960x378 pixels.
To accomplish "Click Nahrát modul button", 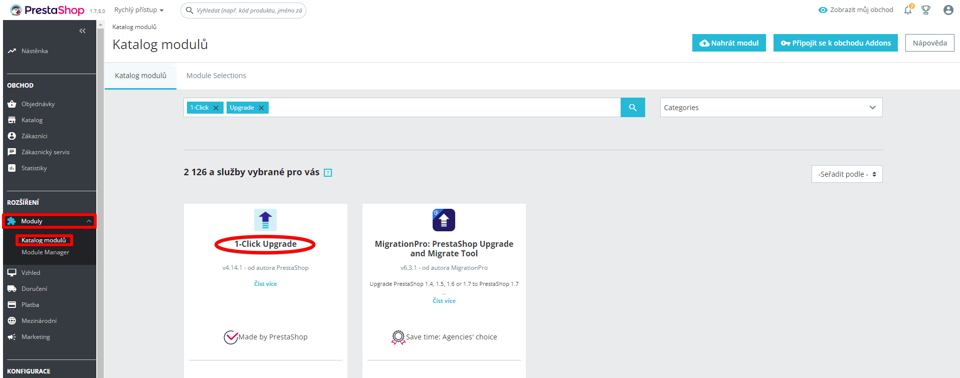I will click(729, 43).
